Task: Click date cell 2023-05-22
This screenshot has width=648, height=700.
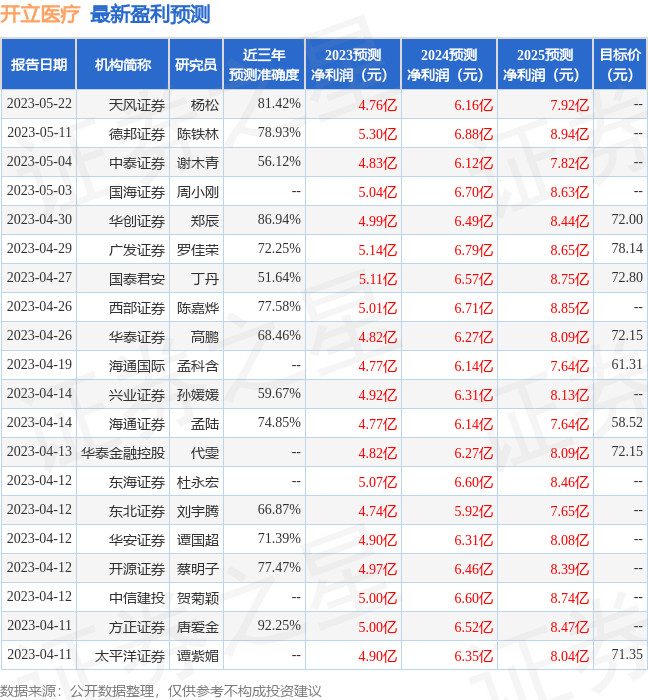Action: pos(39,104)
